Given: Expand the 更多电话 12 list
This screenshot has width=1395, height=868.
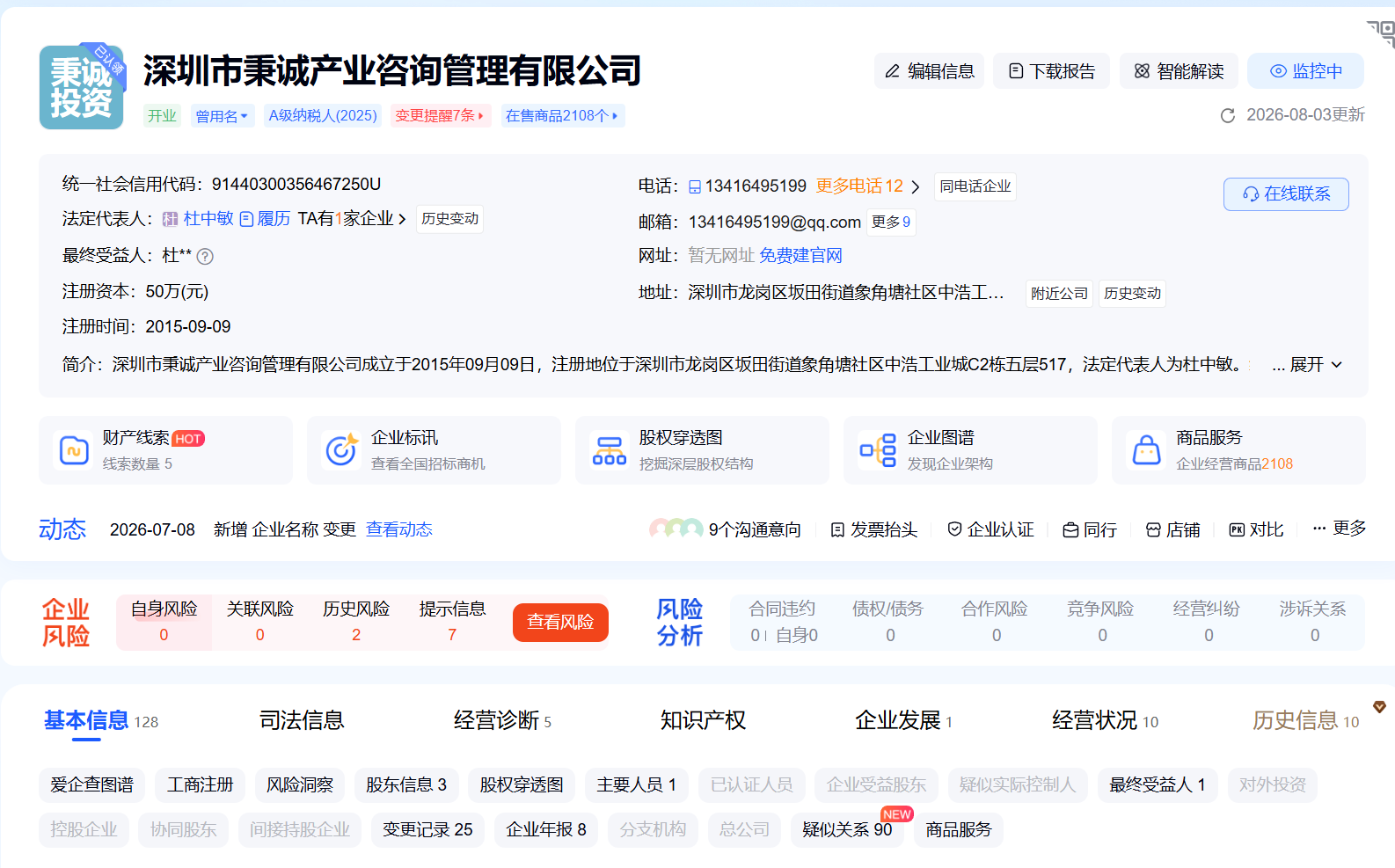Looking at the screenshot, I should [x=867, y=186].
